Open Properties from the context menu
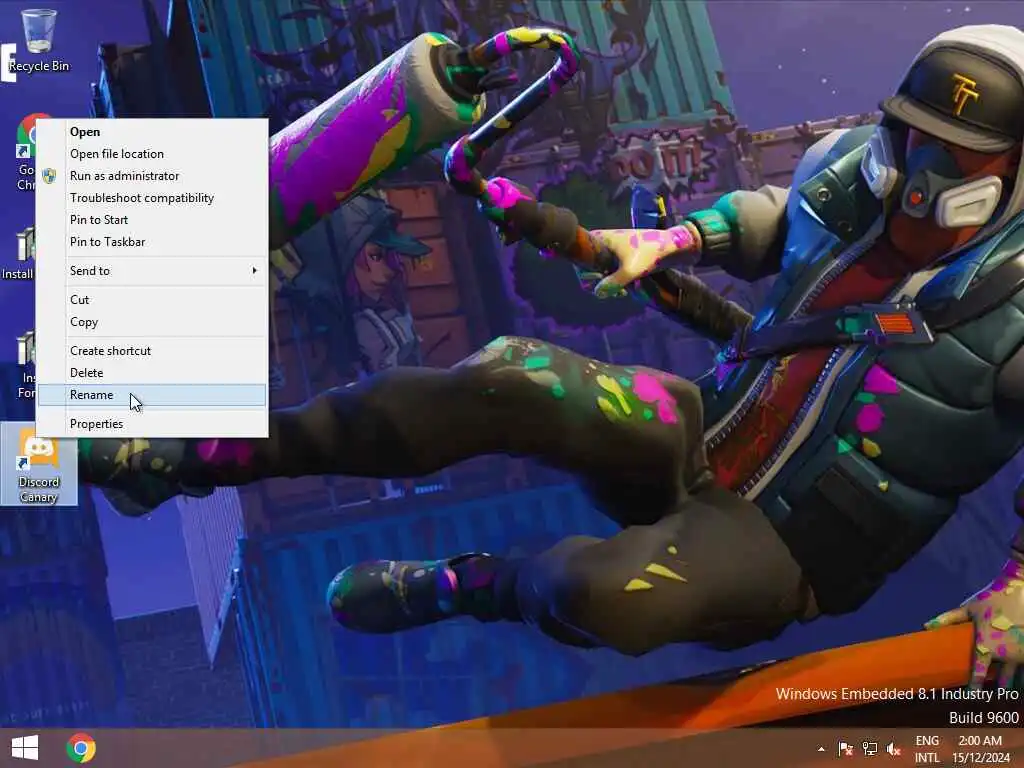 click(152, 424)
